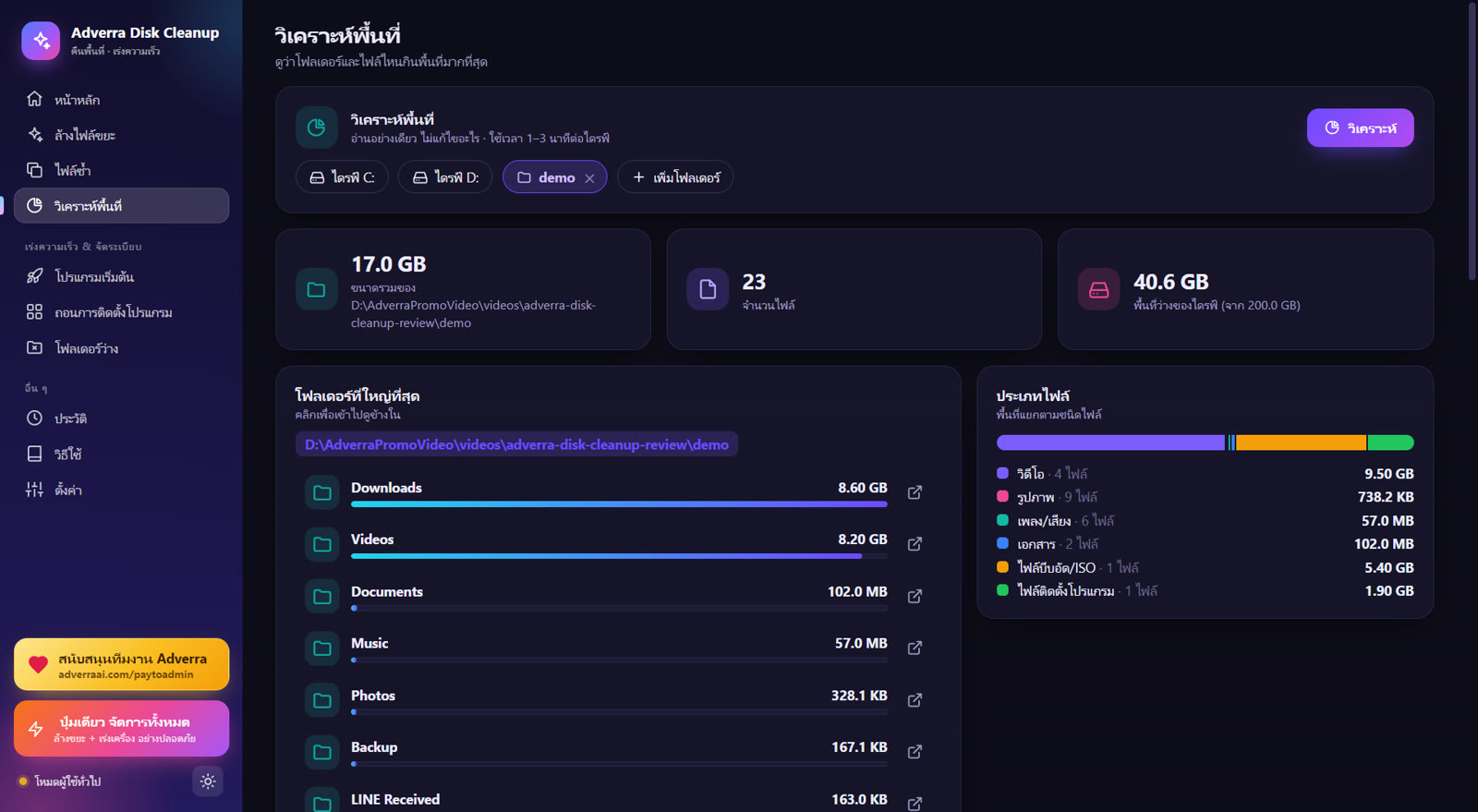The height and width of the screenshot is (812, 1478).
Task: Click the purple วิเคราะห์ button
Action: 1360,127
